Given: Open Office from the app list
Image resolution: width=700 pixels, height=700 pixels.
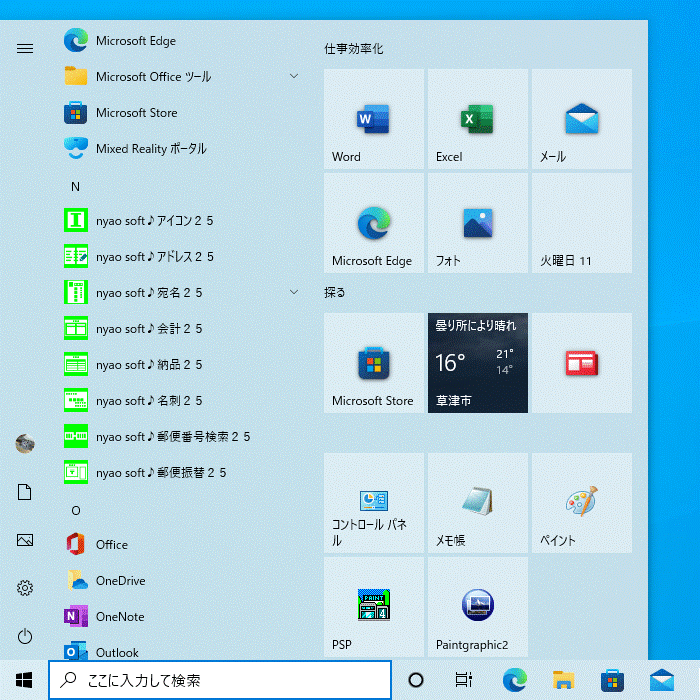Looking at the screenshot, I should pyautogui.click(x=179, y=545).
